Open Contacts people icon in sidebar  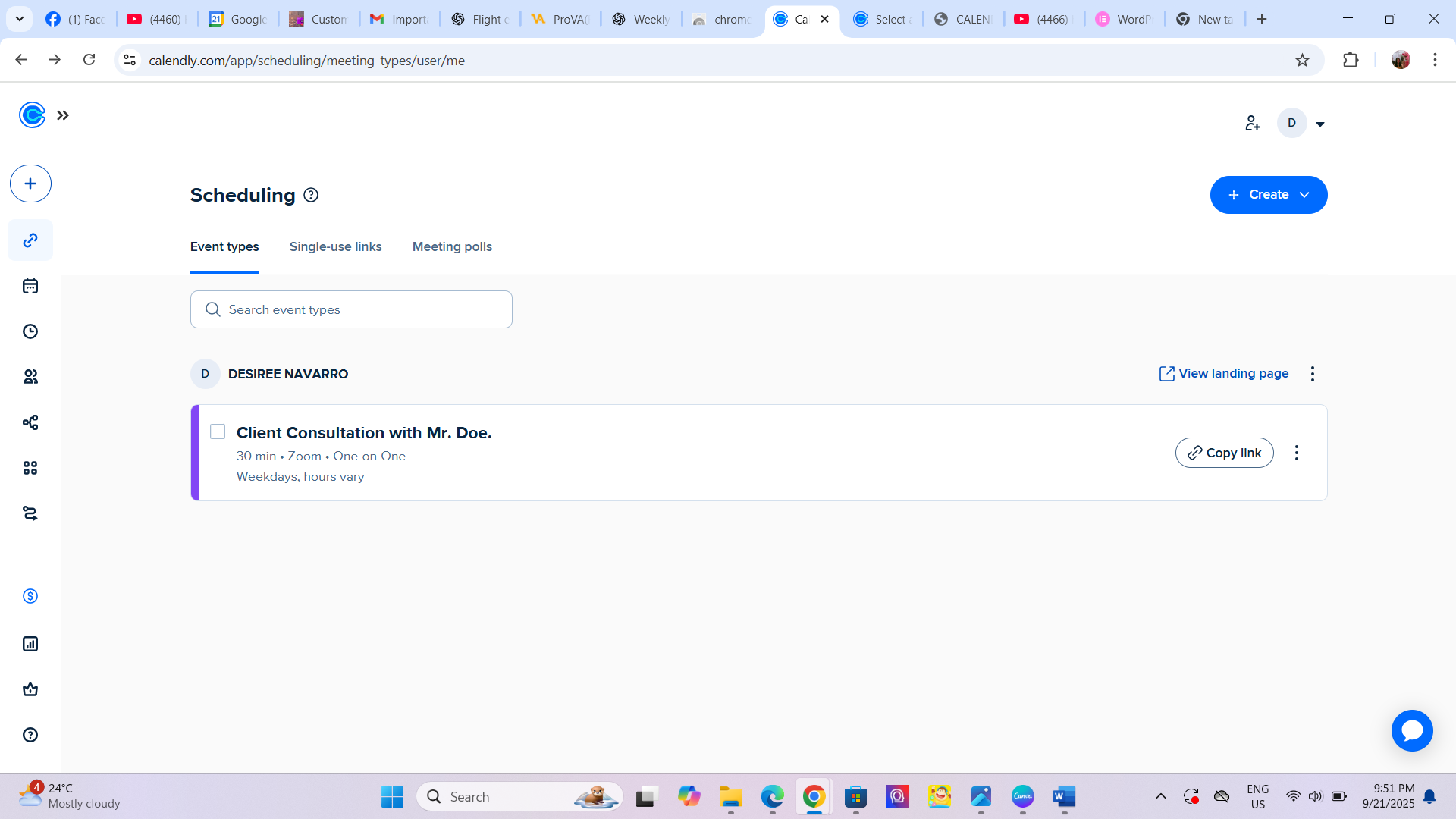(x=30, y=377)
